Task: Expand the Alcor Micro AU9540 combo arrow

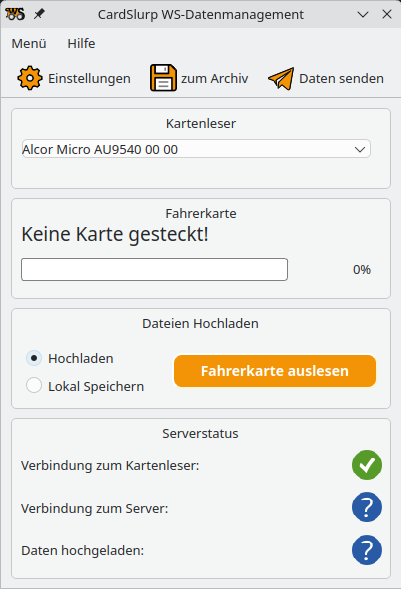Action: point(360,150)
